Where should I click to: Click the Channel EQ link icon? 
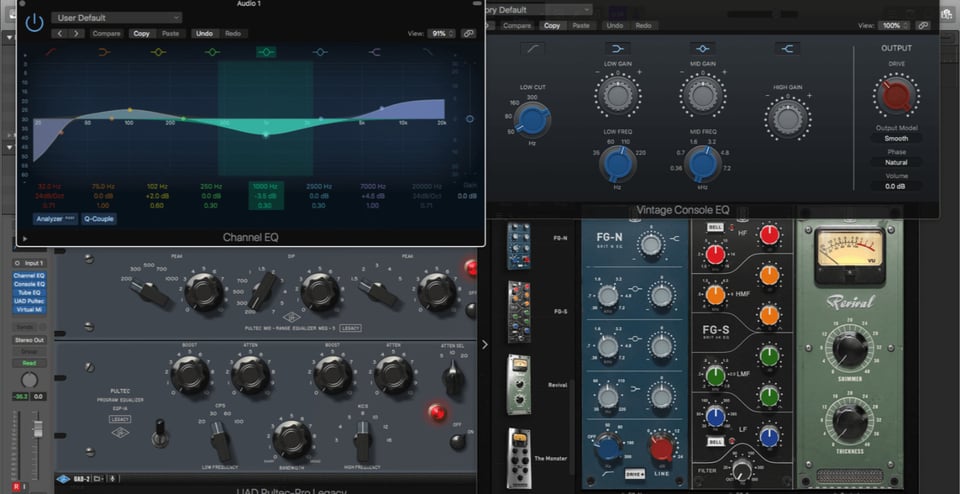(469, 33)
